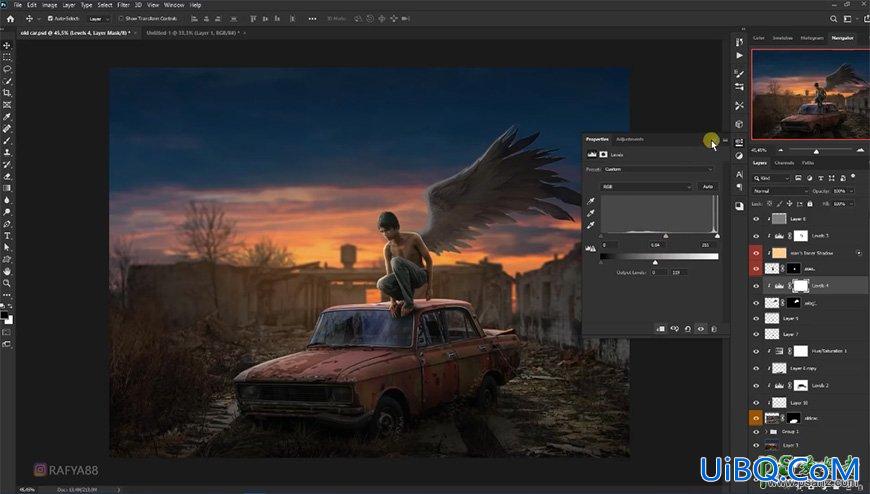Open the Auto-Select Layer dropdown
This screenshot has height=494, width=870.
click(x=99, y=18)
